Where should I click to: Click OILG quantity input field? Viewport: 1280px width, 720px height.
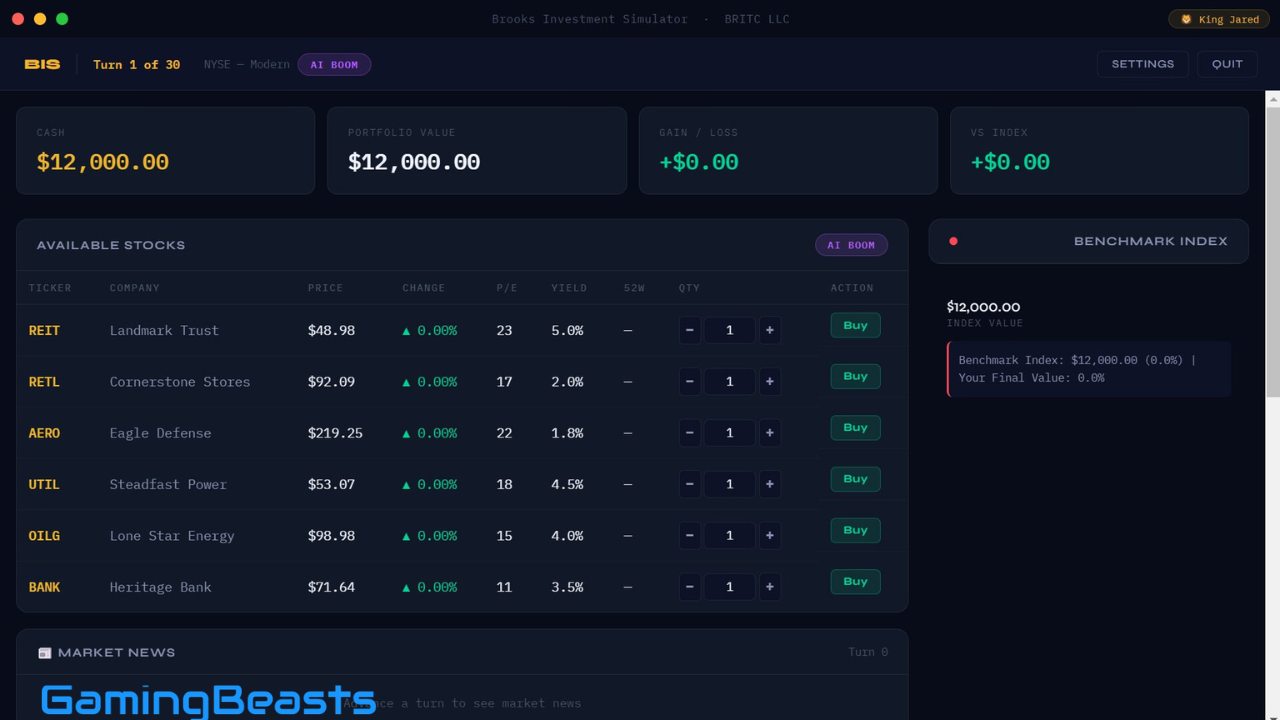[729, 535]
